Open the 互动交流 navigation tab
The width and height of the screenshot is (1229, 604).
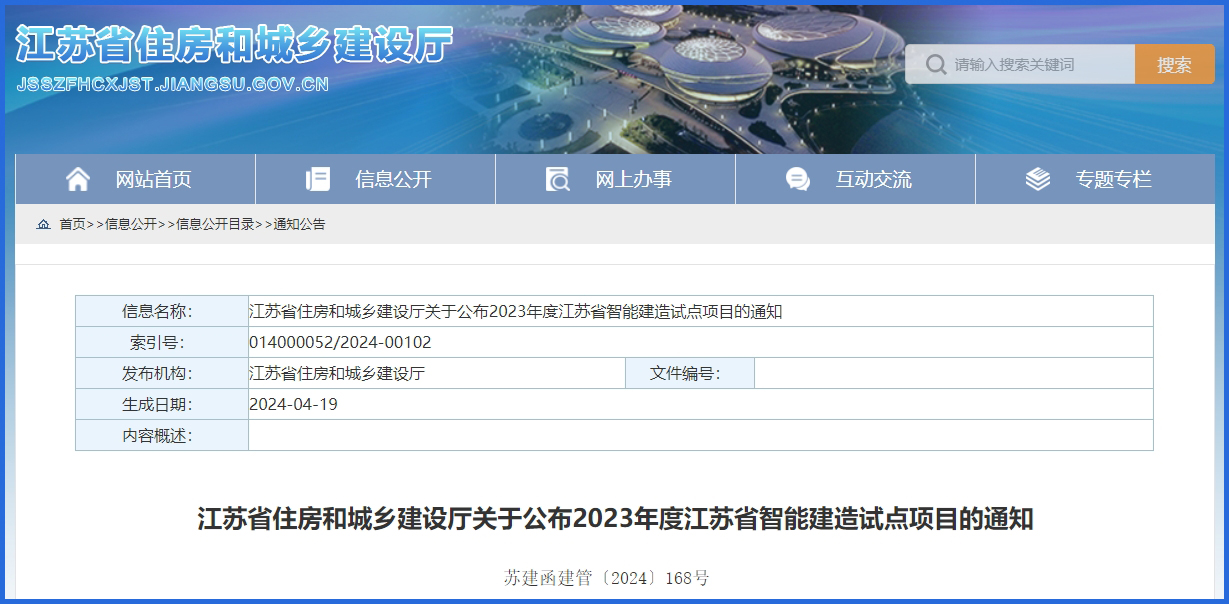(x=856, y=179)
